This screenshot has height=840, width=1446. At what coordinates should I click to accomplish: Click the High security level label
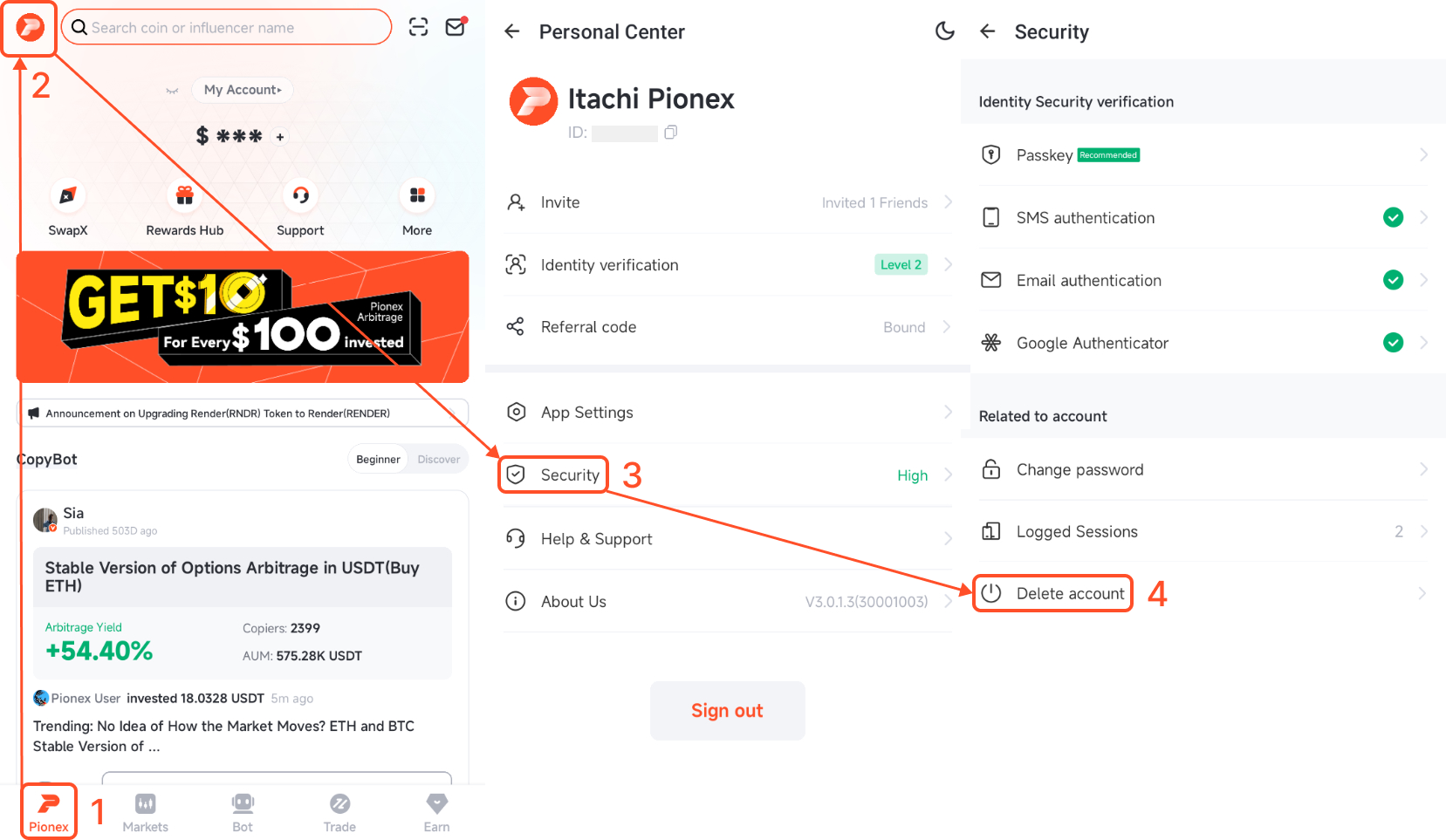pos(912,475)
